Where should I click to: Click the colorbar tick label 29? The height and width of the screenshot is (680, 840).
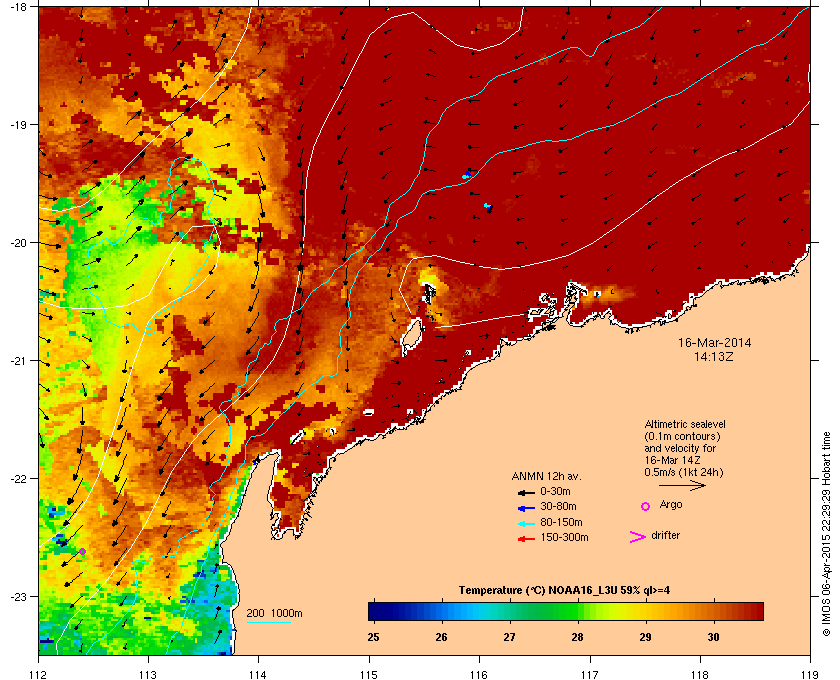(x=646, y=637)
